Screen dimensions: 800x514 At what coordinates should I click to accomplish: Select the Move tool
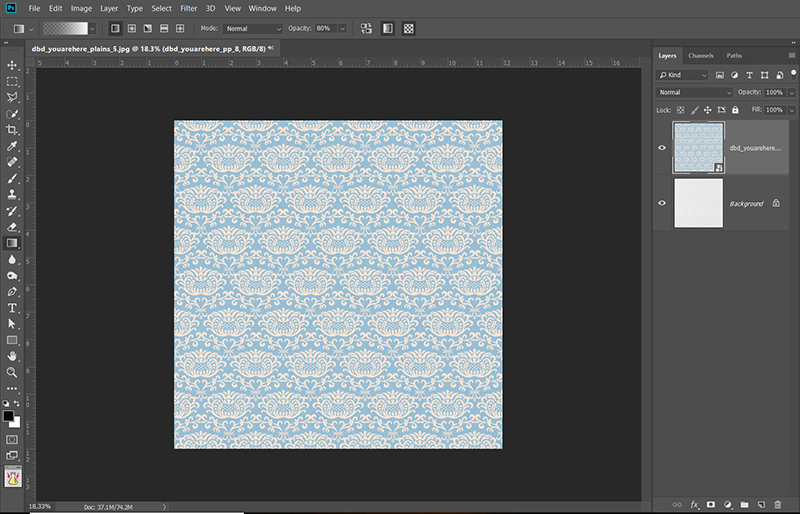click(12, 65)
